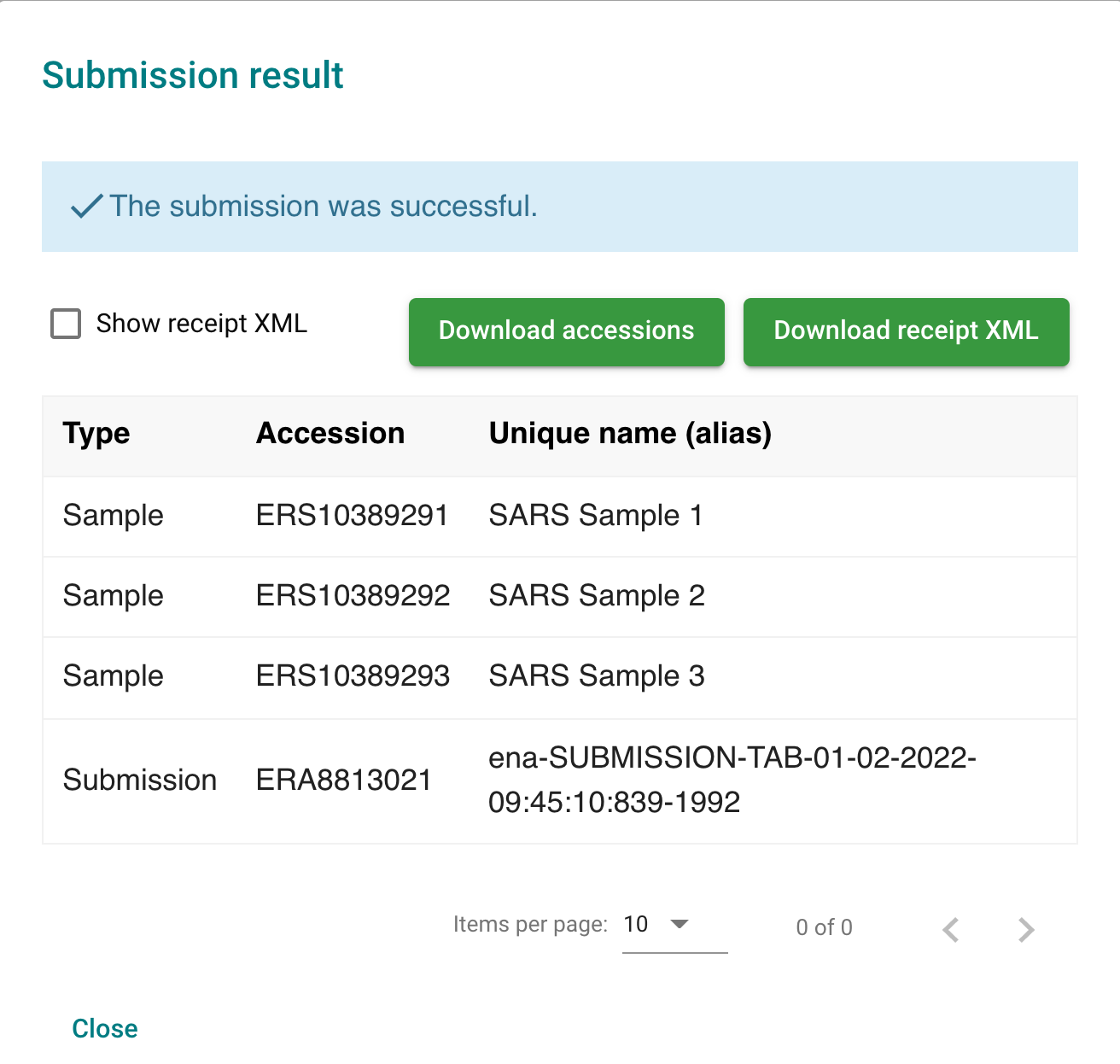Screen dimensions: 1120x1064
Task: Click the SARS Sample 3 alias
Action: (x=596, y=676)
